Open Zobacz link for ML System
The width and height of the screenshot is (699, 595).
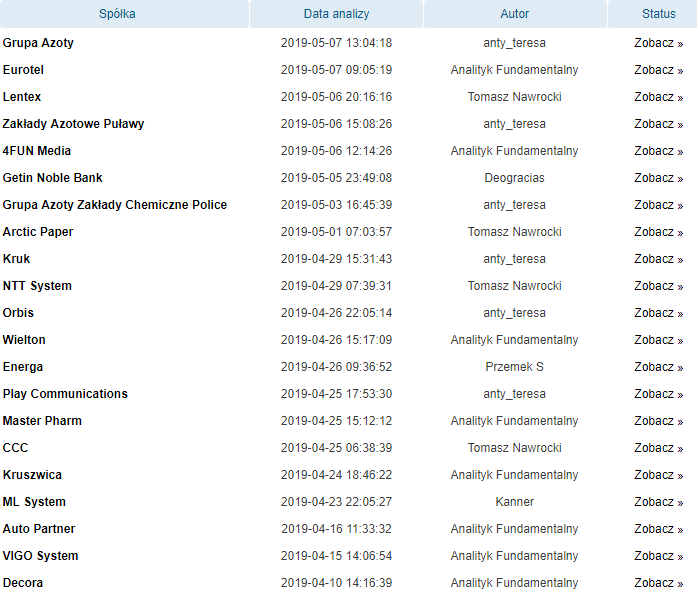pos(658,502)
